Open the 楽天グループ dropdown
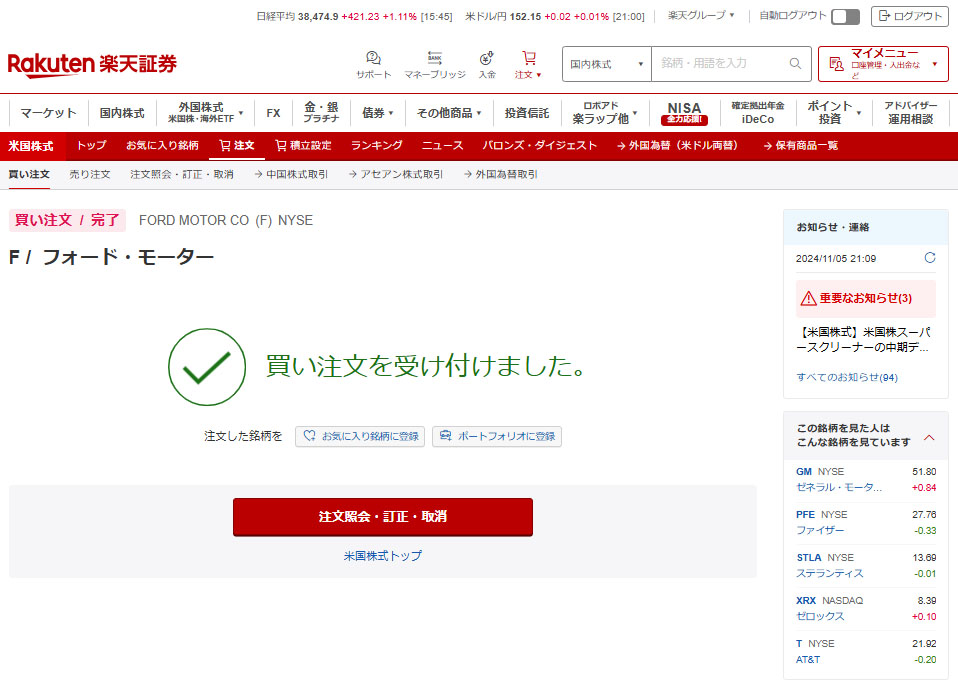This screenshot has height=686, width=958. pos(701,16)
